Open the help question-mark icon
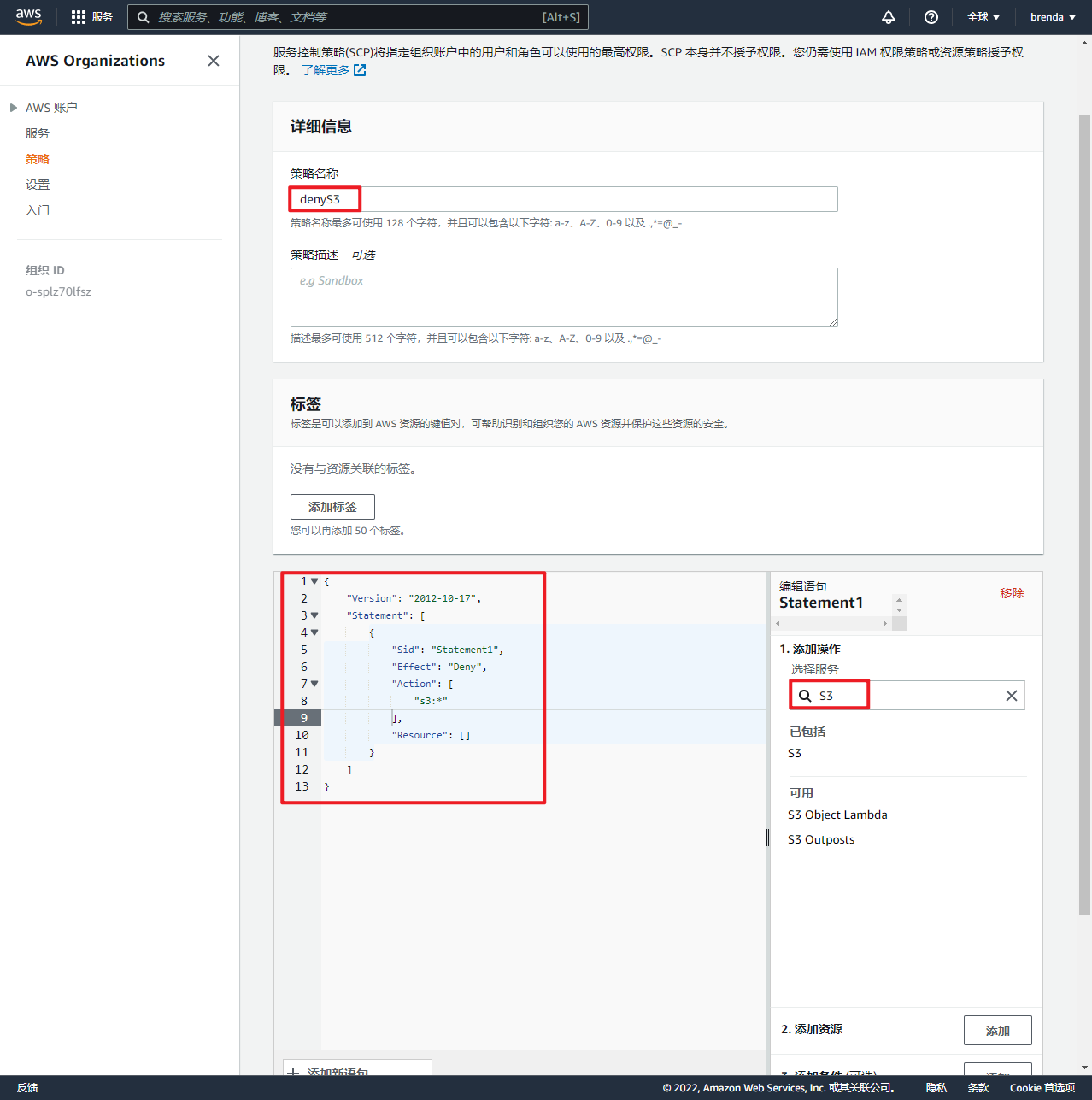The image size is (1092, 1100). (931, 17)
